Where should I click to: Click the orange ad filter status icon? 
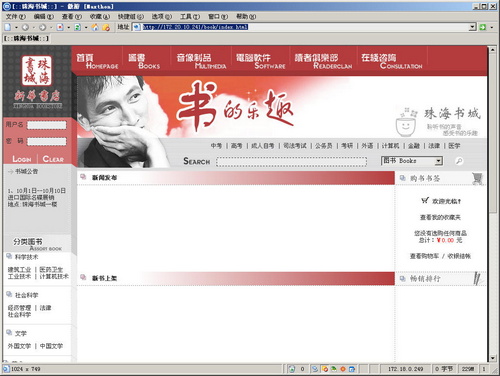click(x=325, y=369)
